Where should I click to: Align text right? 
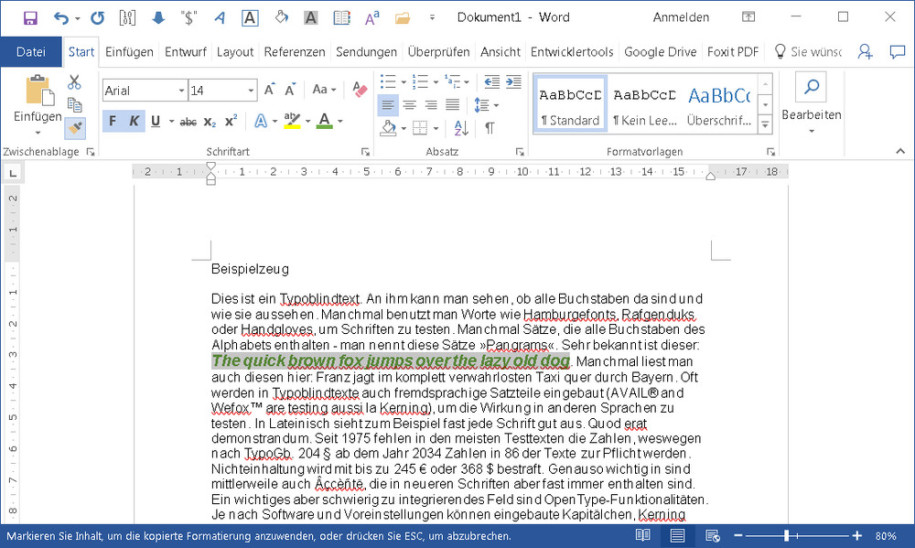[431, 105]
